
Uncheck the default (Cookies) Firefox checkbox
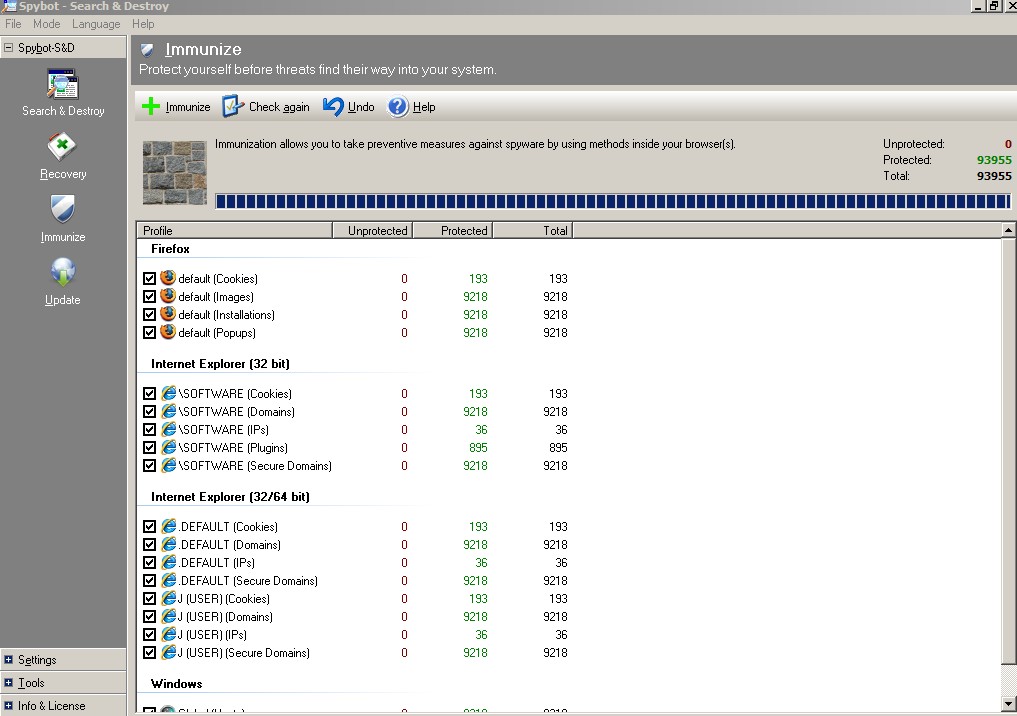click(x=149, y=278)
